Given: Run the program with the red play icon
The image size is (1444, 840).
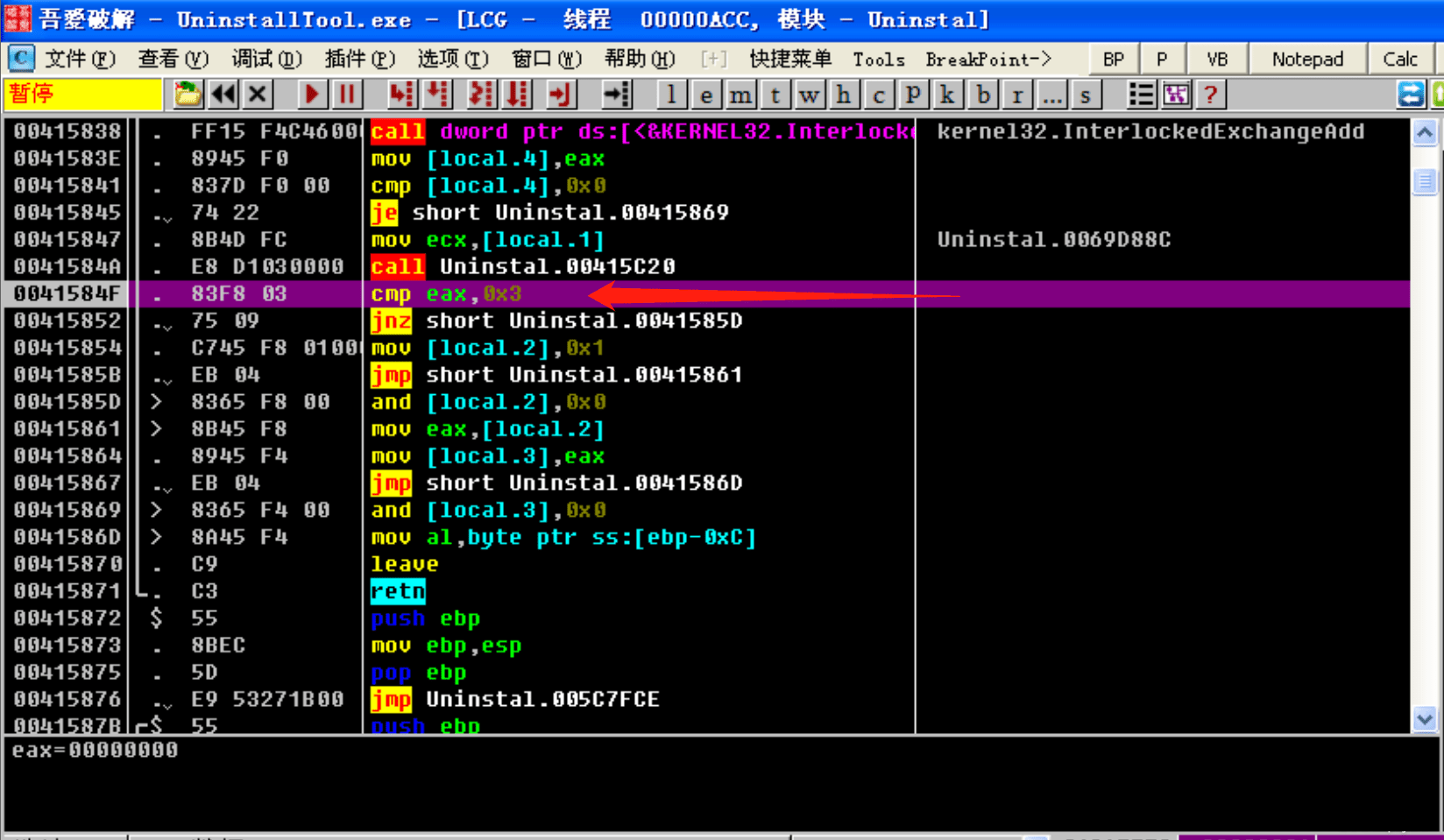Looking at the screenshot, I should click(311, 94).
